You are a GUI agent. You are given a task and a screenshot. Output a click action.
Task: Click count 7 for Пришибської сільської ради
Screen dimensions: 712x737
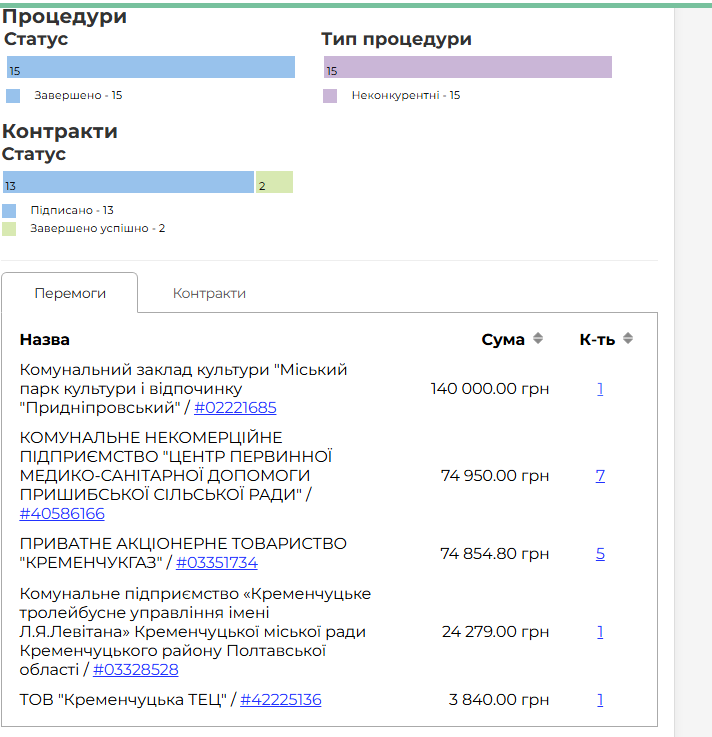click(x=600, y=476)
